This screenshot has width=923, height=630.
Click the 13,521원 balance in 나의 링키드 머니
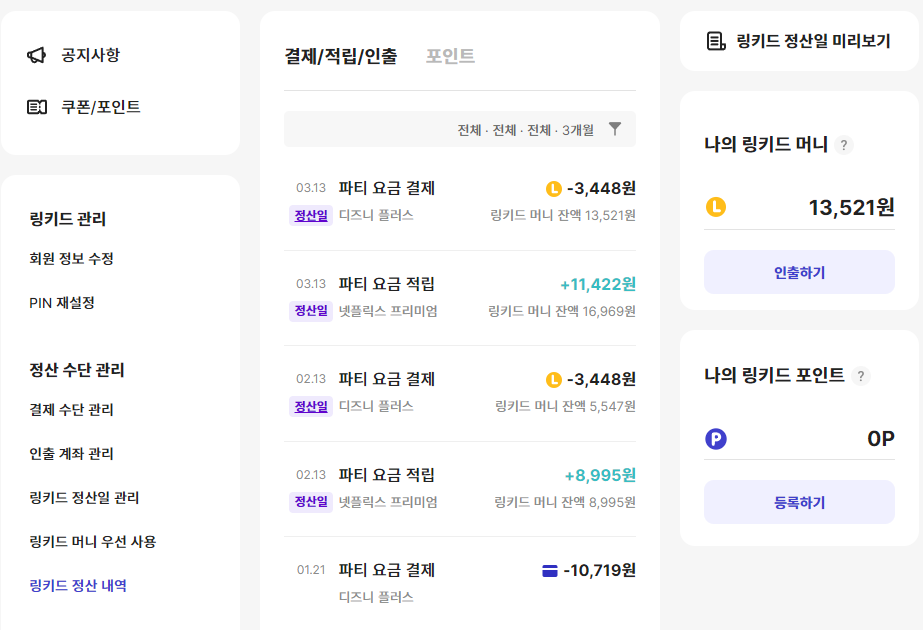tap(851, 207)
